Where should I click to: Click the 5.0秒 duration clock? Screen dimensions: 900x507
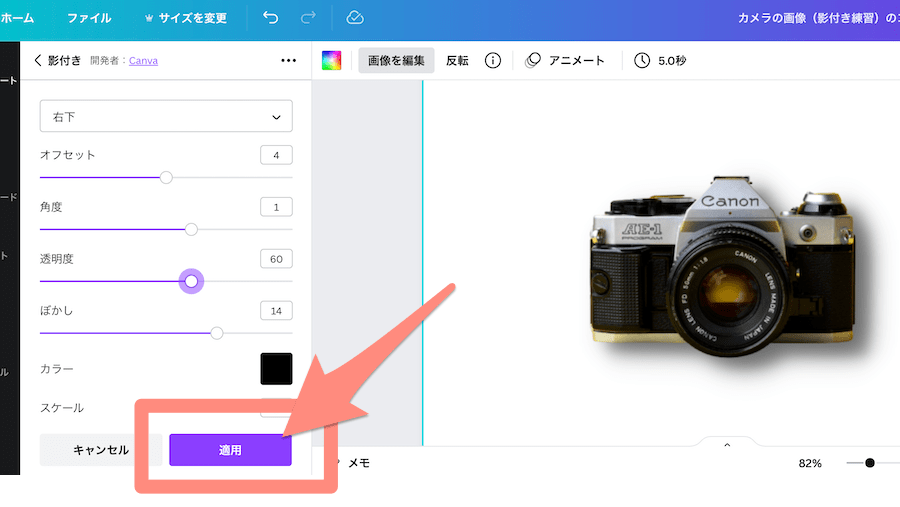660,60
